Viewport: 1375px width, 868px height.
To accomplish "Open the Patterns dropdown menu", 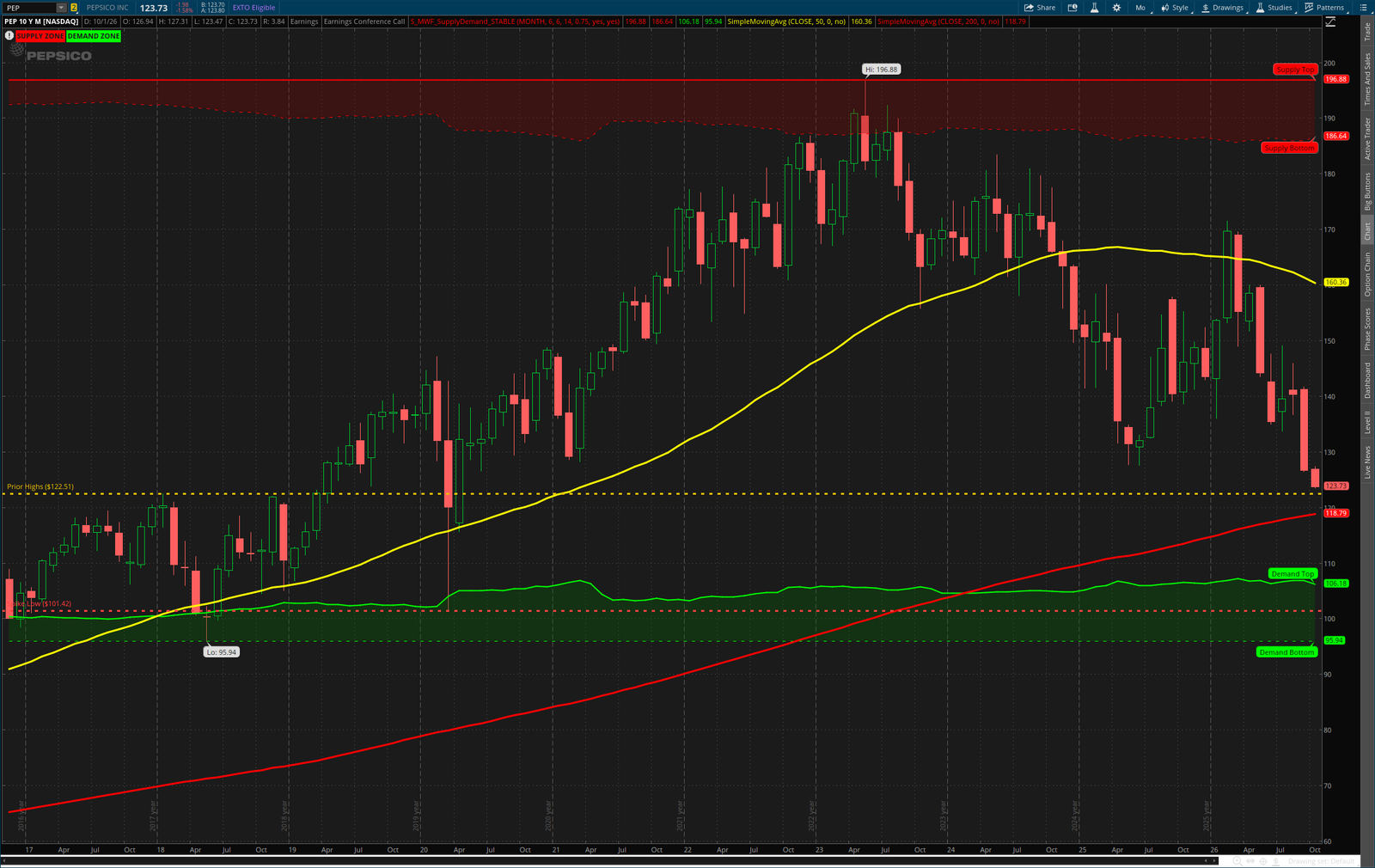I will coord(1325,8).
